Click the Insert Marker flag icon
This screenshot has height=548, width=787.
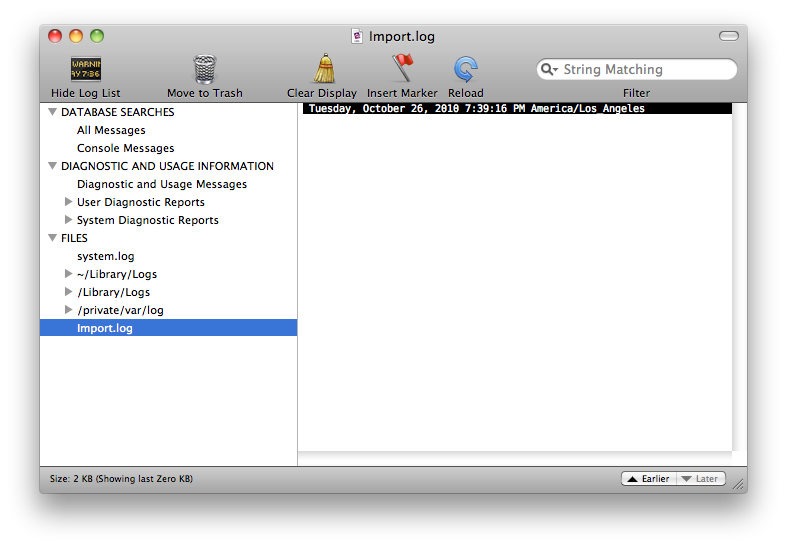tap(402, 68)
